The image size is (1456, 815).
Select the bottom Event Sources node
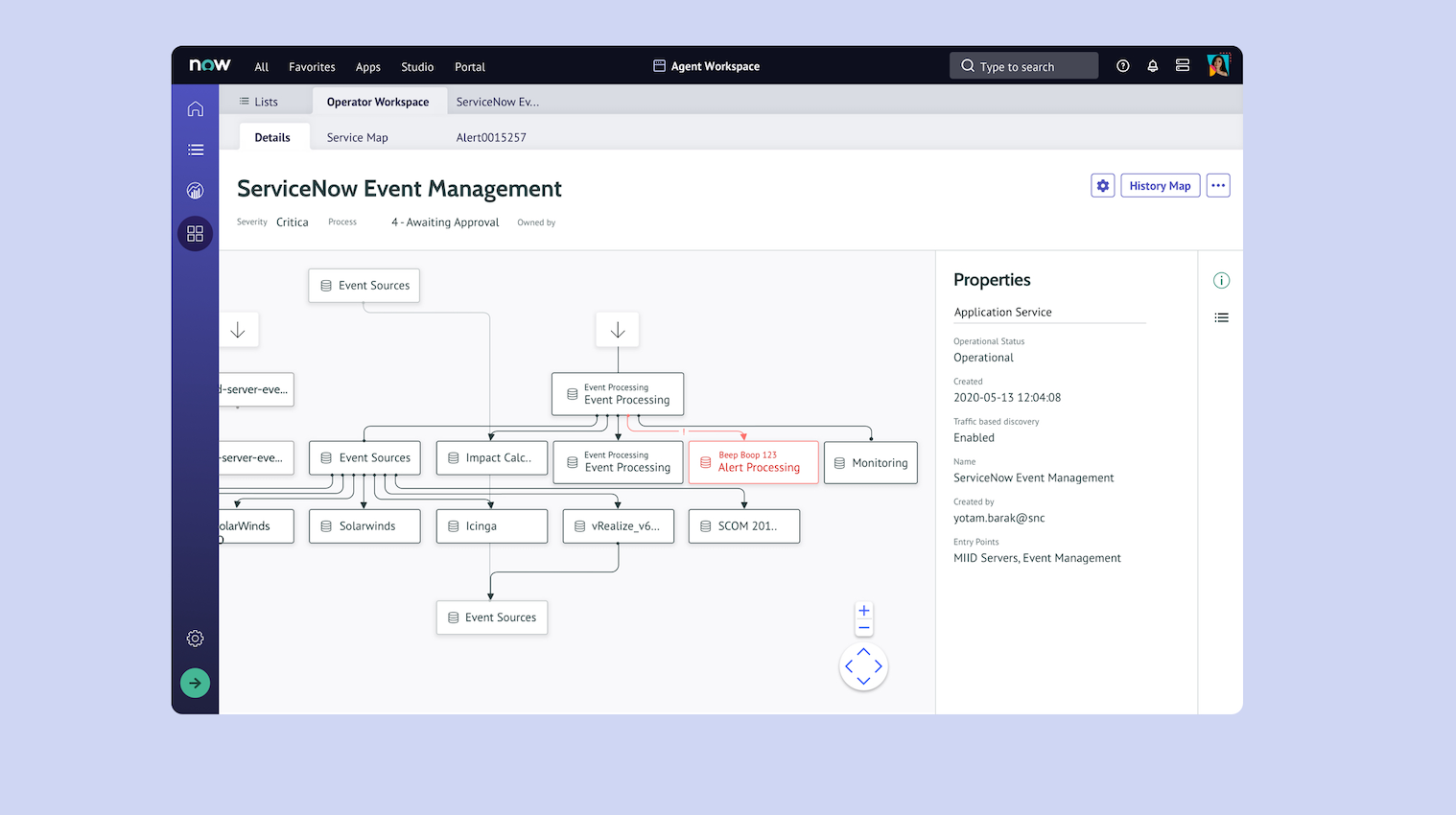coord(492,617)
